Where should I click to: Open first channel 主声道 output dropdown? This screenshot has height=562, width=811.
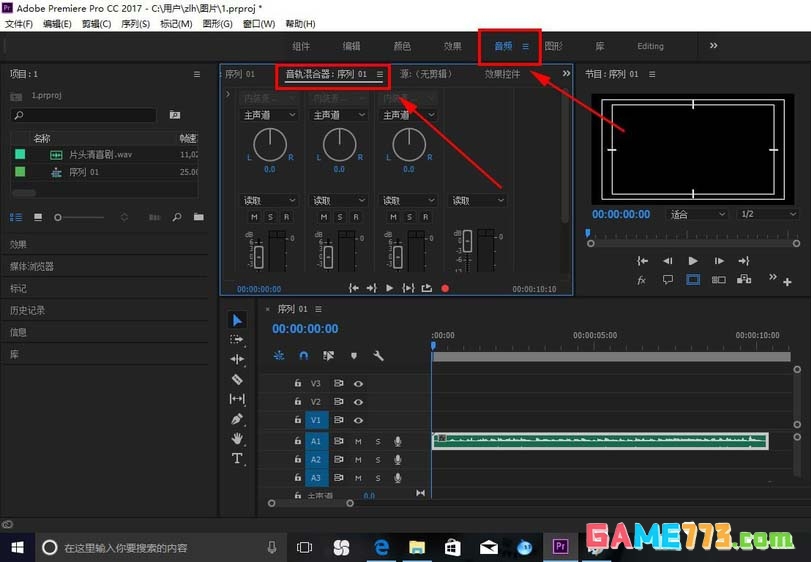(269, 115)
